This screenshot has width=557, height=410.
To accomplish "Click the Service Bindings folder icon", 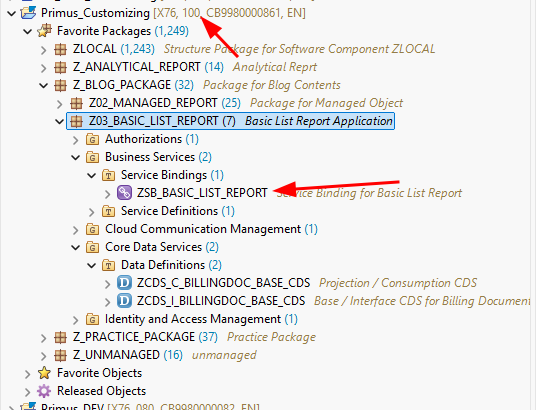I will 108,175.
